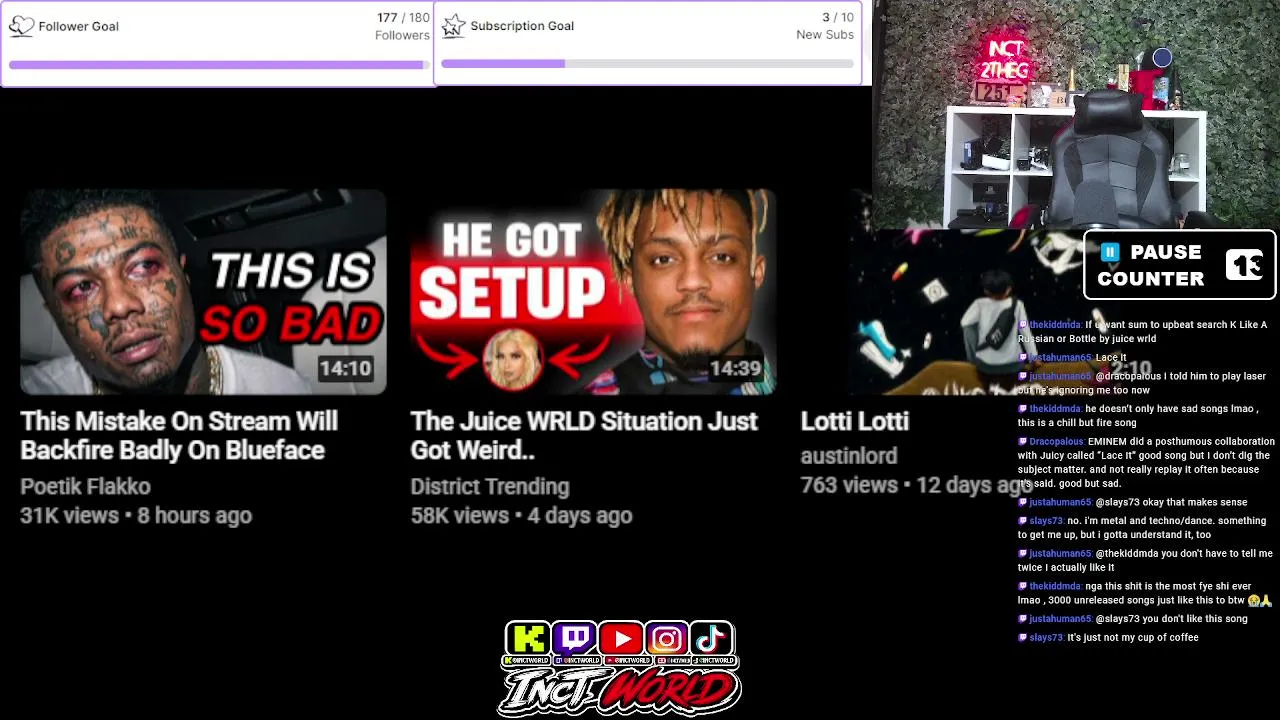This screenshot has width=1280, height=720.
Task: Click the Subscription Goal progress bar
Action: pos(647,64)
